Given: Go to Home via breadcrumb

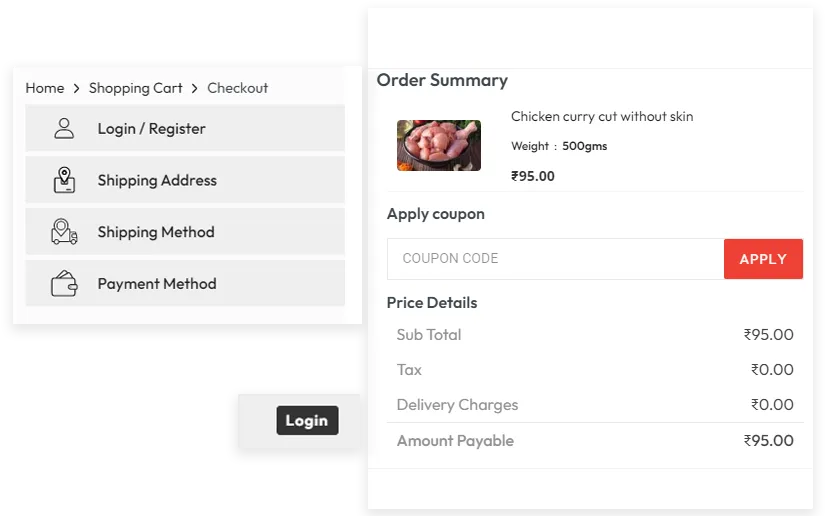Looking at the screenshot, I should point(45,88).
